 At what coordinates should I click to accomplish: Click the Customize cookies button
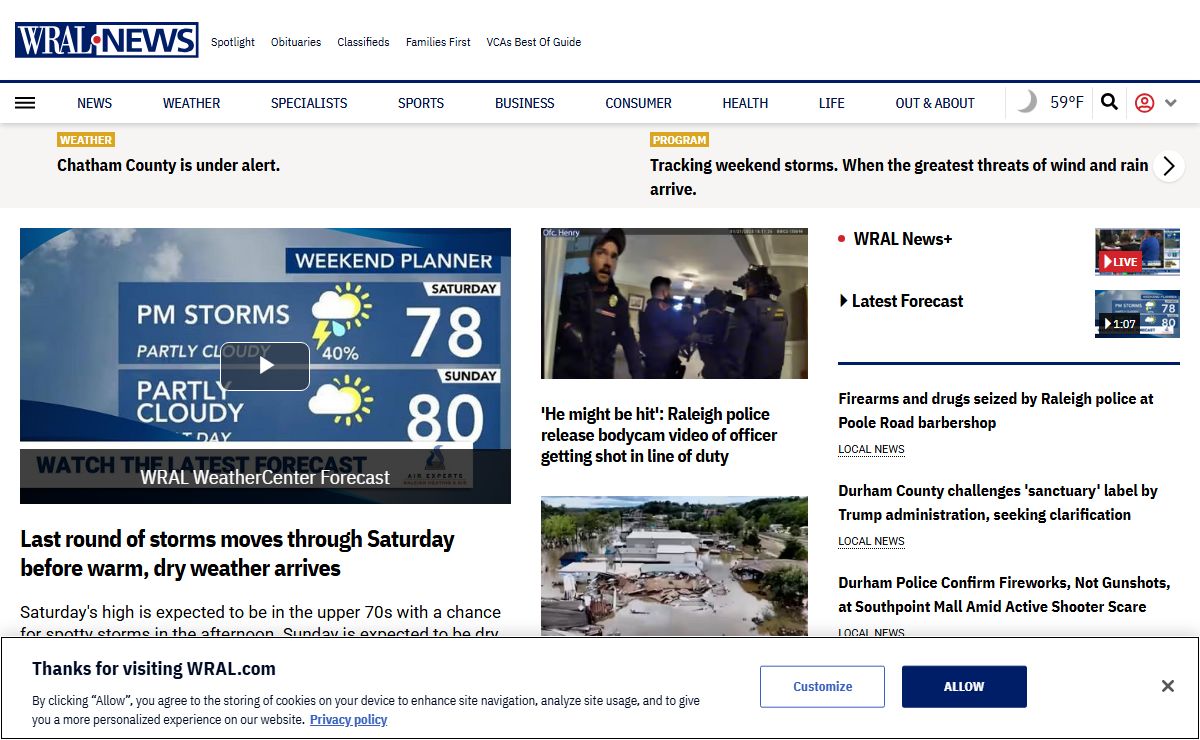[823, 687]
